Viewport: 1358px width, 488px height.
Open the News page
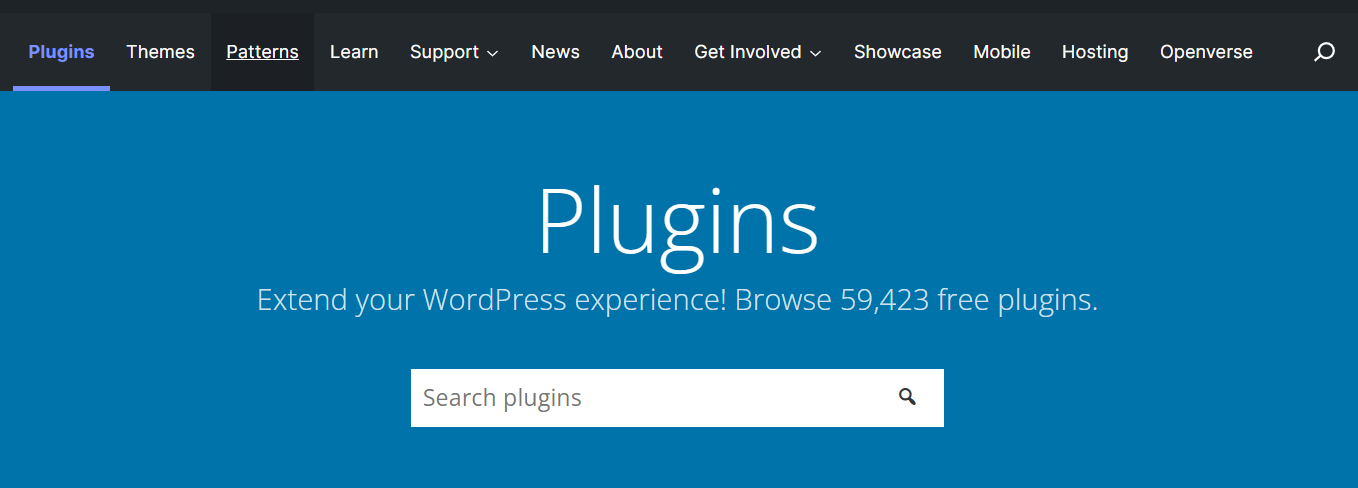[x=556, y=52]
